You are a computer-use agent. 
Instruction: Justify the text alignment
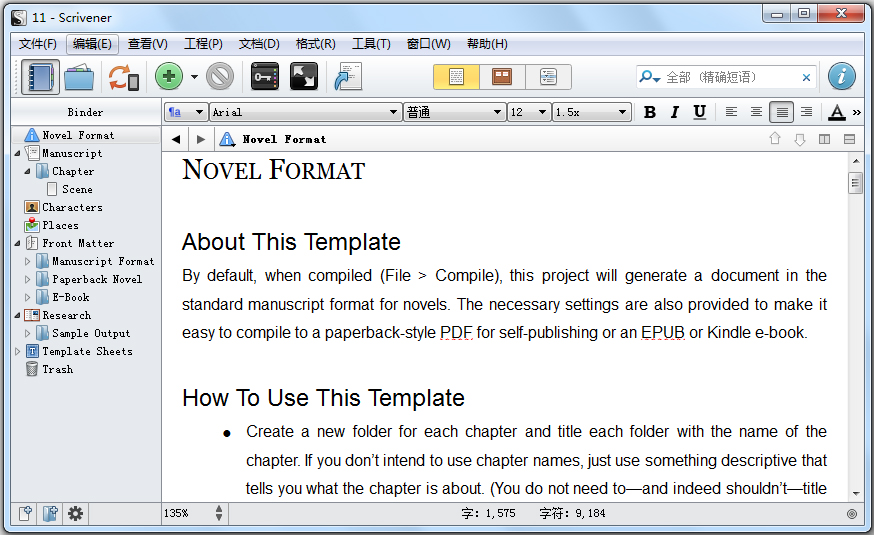tap(781, 112)
